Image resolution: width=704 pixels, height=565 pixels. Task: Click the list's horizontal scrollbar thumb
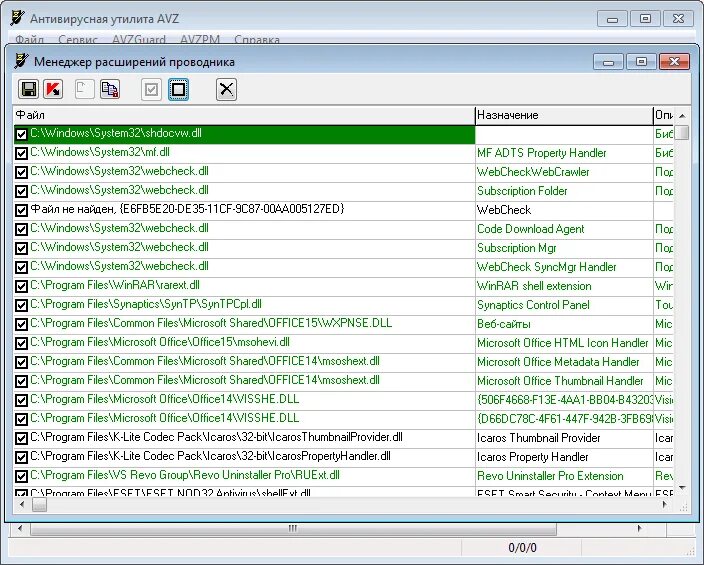point(40,505)
